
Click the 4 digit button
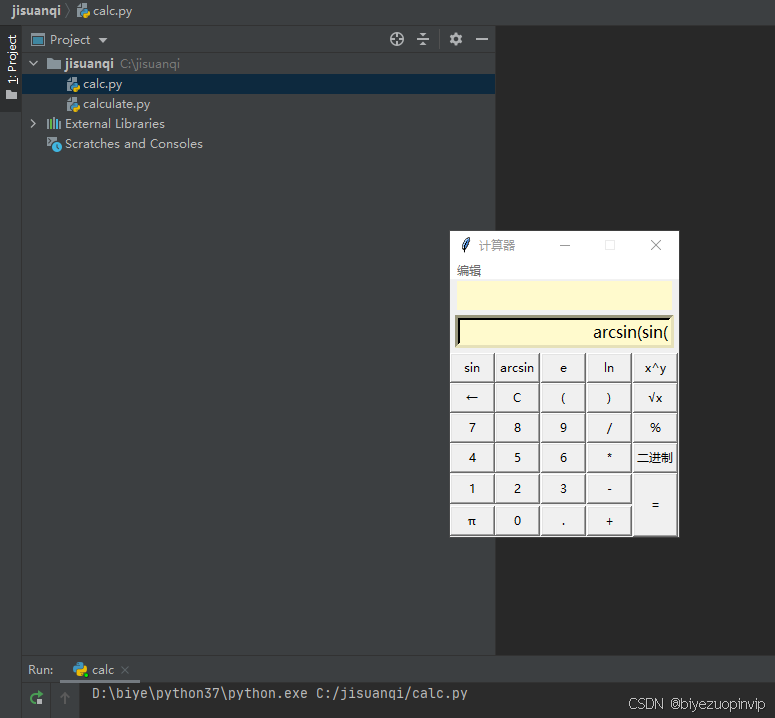[x=472, y=458]
